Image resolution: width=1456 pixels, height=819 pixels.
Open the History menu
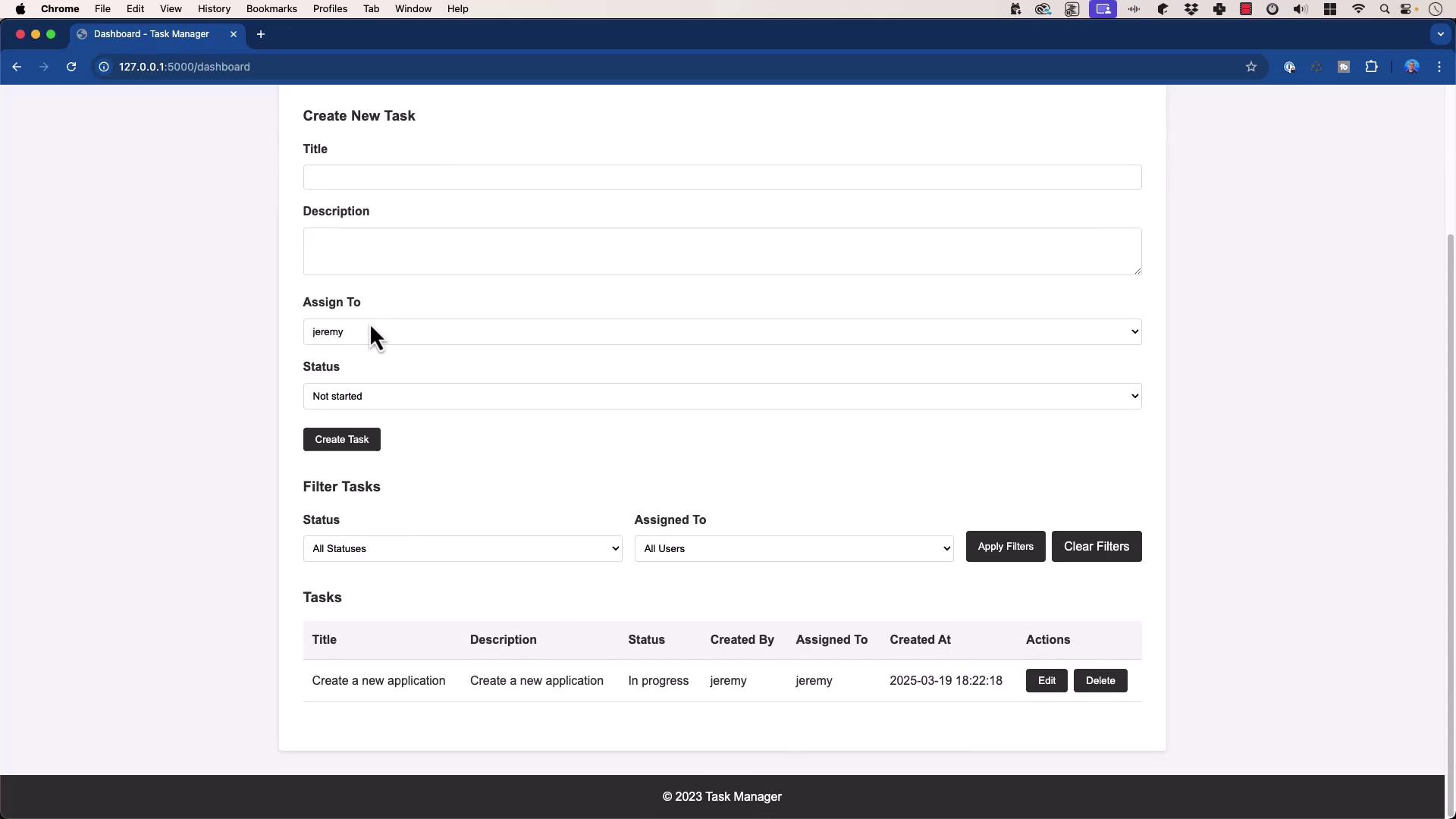click(x=214, y=9)
